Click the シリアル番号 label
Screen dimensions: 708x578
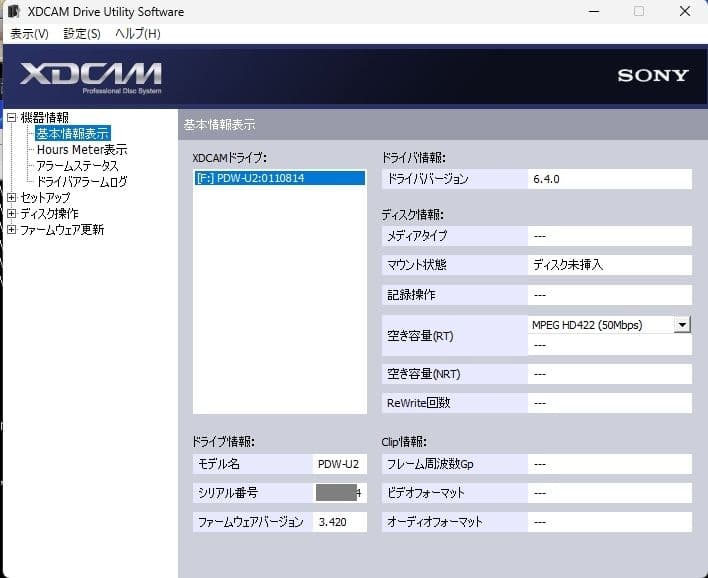point(228,493)
